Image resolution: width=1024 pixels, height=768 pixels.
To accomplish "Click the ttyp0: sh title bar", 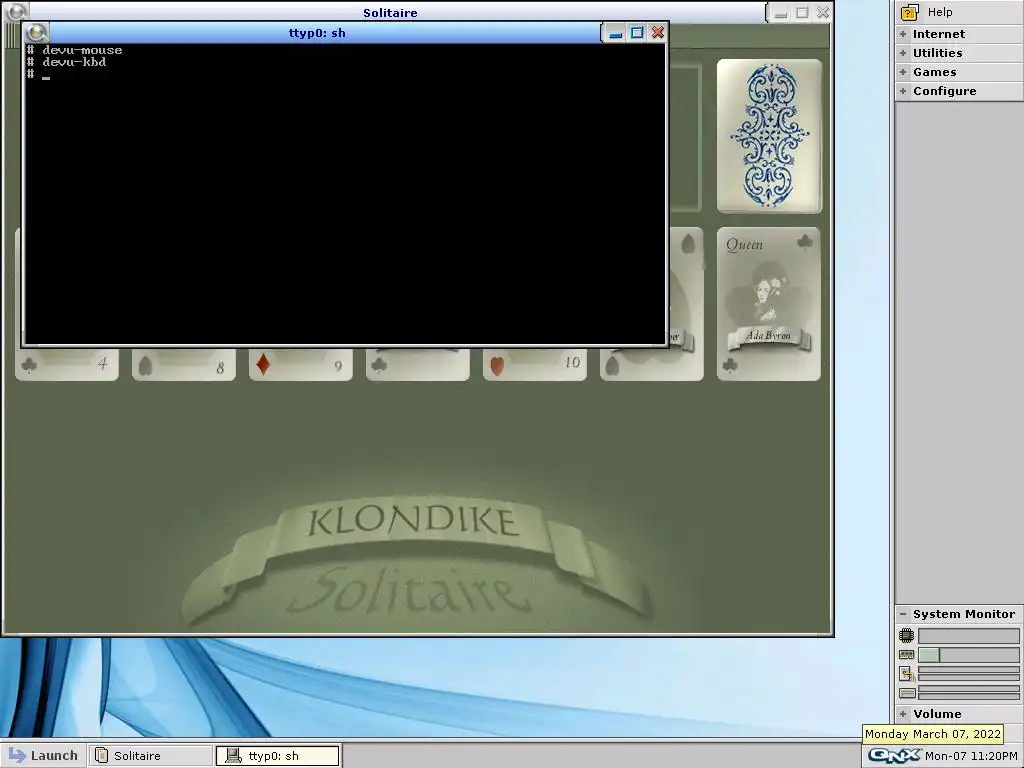I will [x=317, y=33].
